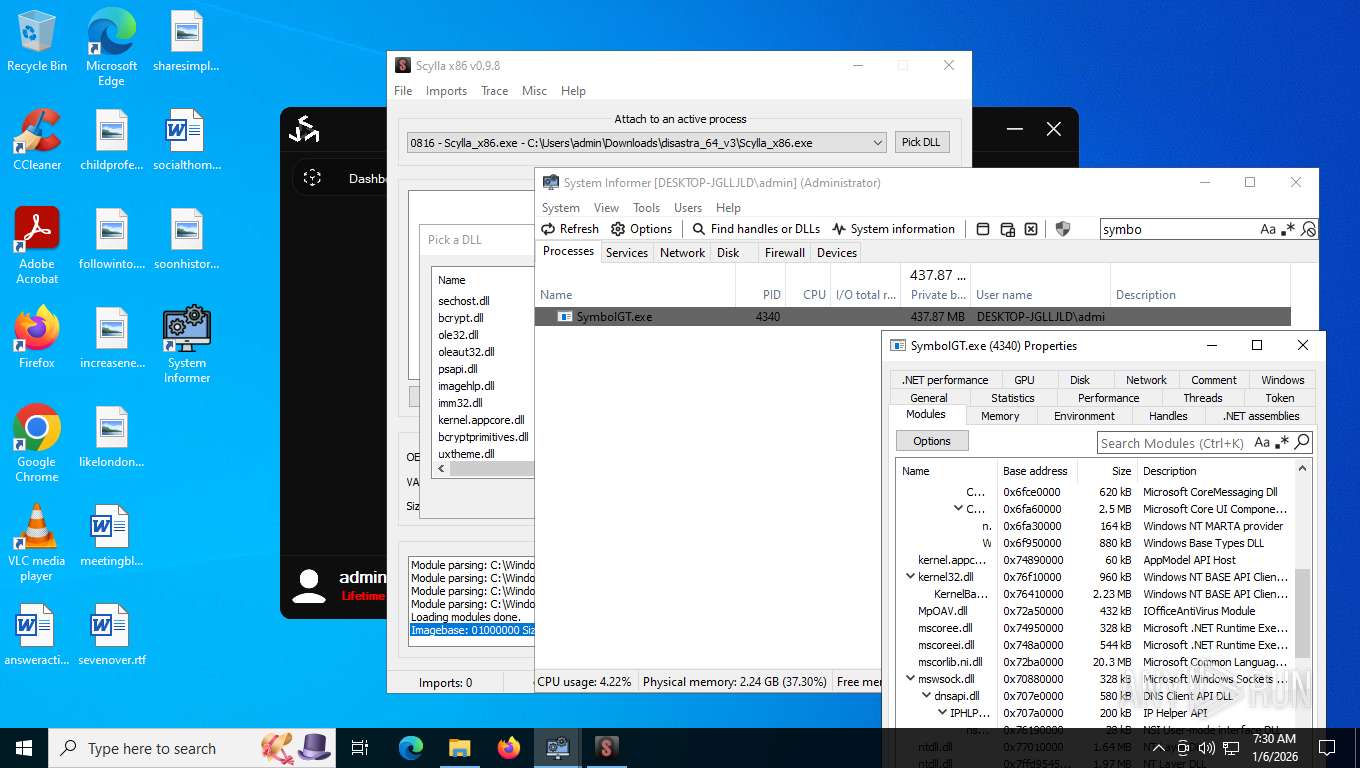Click the terminate X-box toolbar icon
The width and height of the screenshot is (1360, 768).
[x=1031, y=229]
